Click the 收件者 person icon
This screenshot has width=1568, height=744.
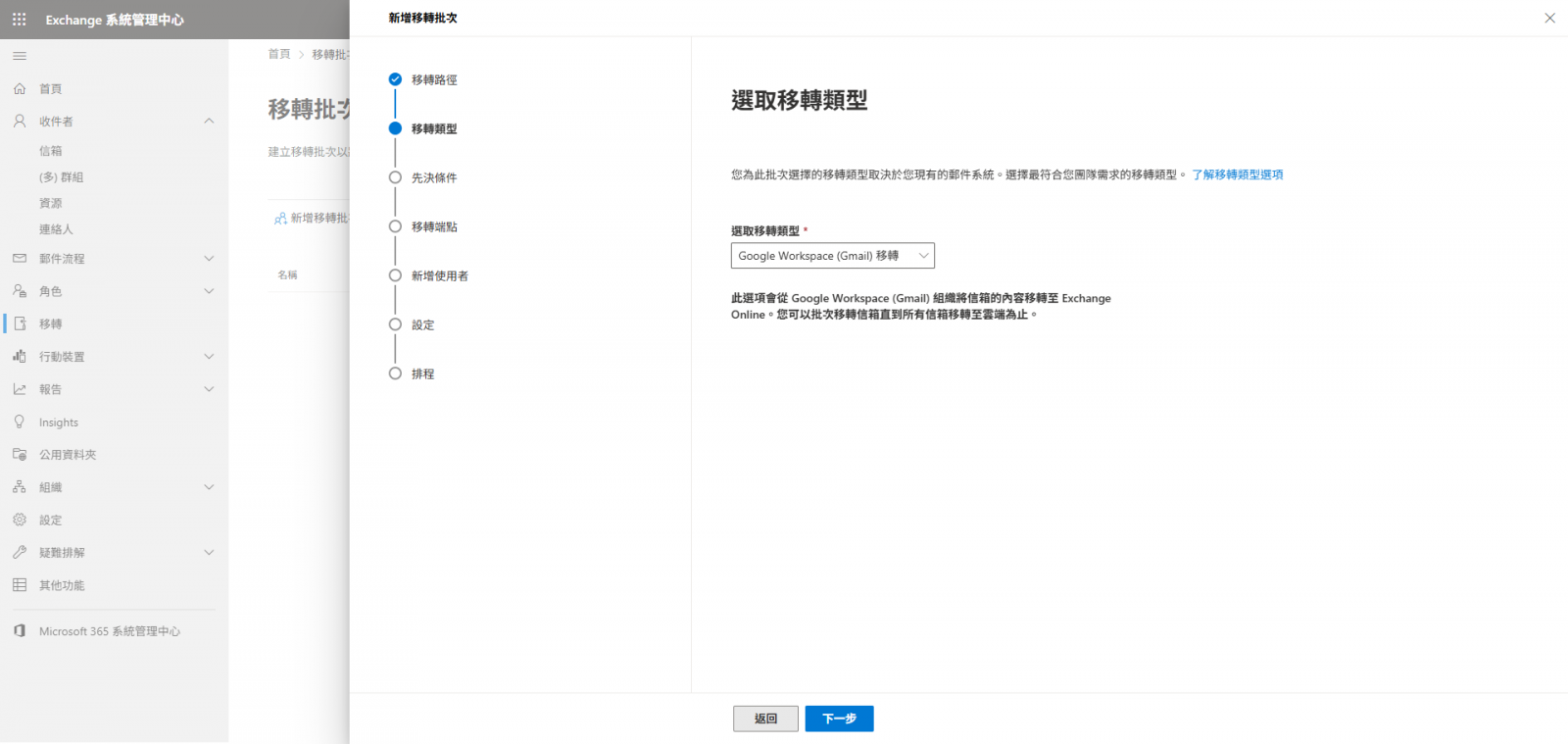pyautogui.click(x=20, y=121)
